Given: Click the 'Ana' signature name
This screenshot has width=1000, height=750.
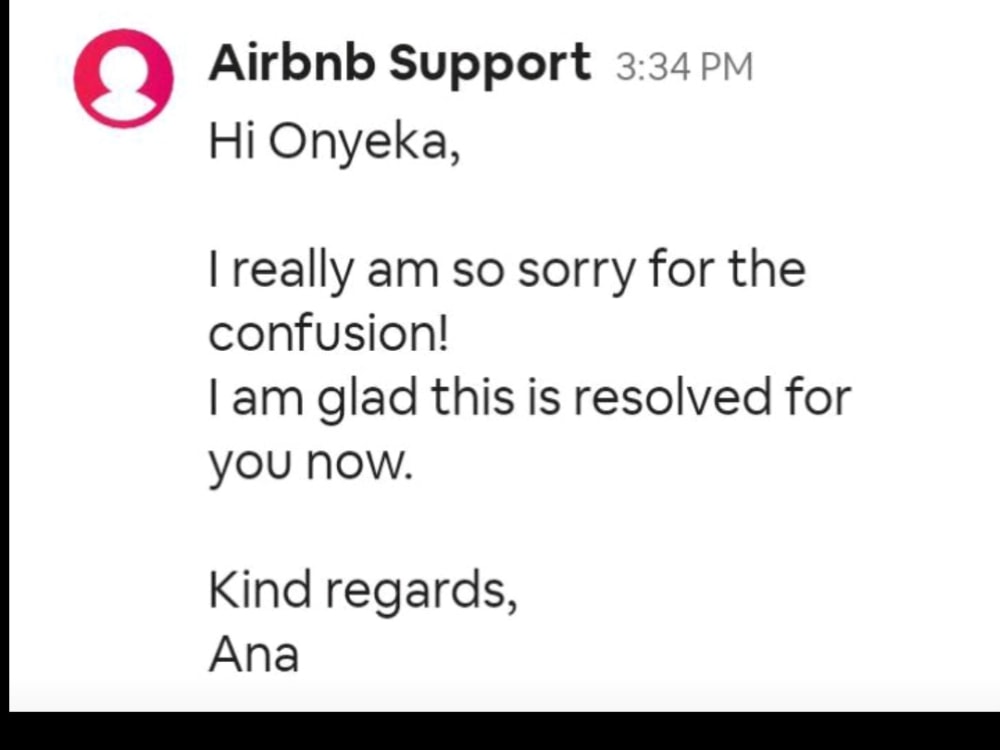Looking at the screenshot, I should pyautogui.click(x=254, y=654).
